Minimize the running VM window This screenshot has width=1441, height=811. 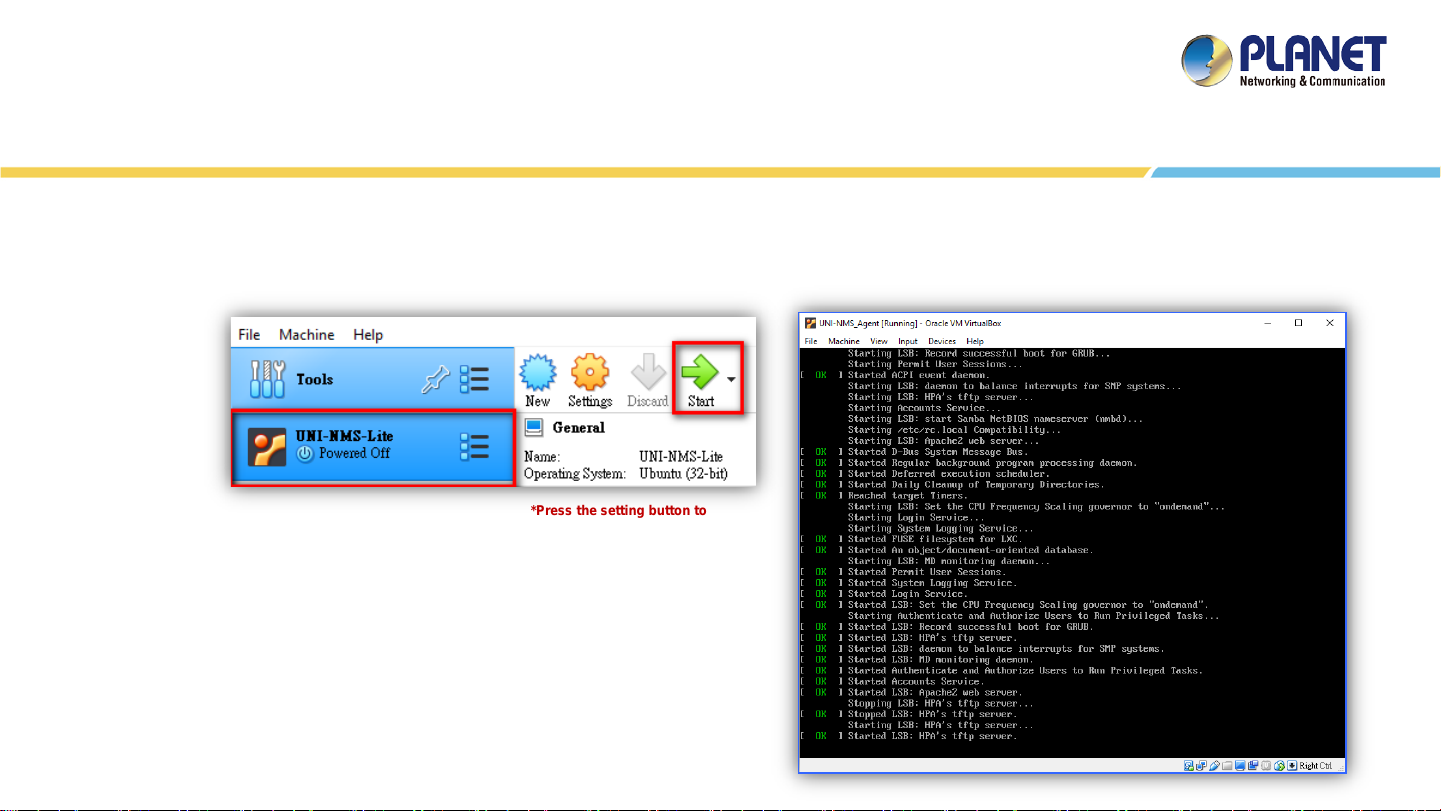[1267, 323]
